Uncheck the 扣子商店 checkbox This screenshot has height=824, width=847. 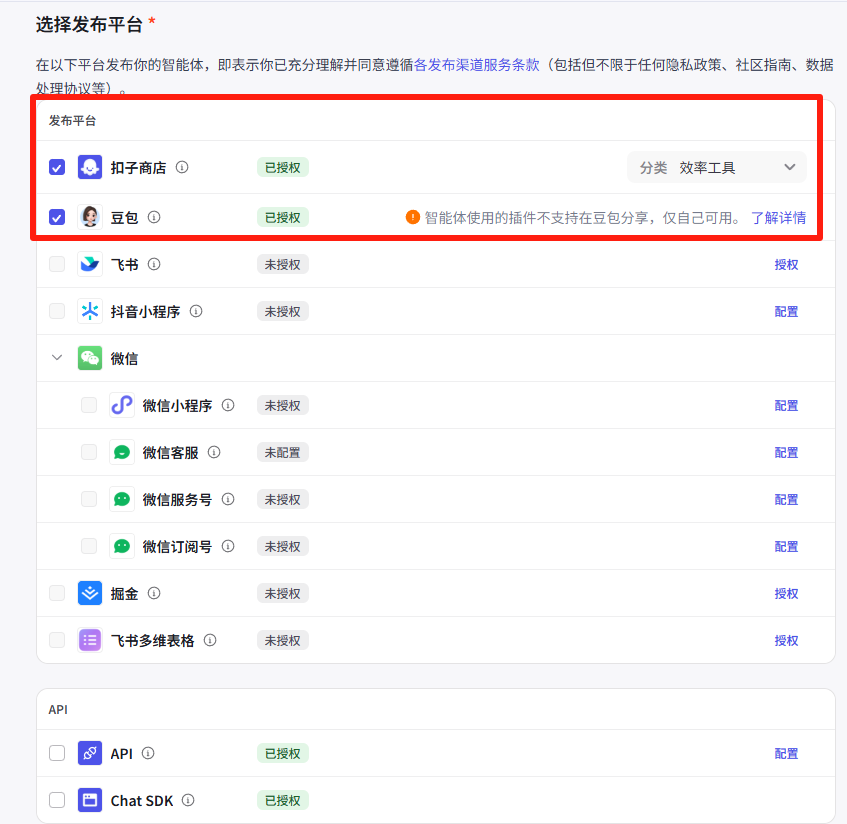(57, 167)
